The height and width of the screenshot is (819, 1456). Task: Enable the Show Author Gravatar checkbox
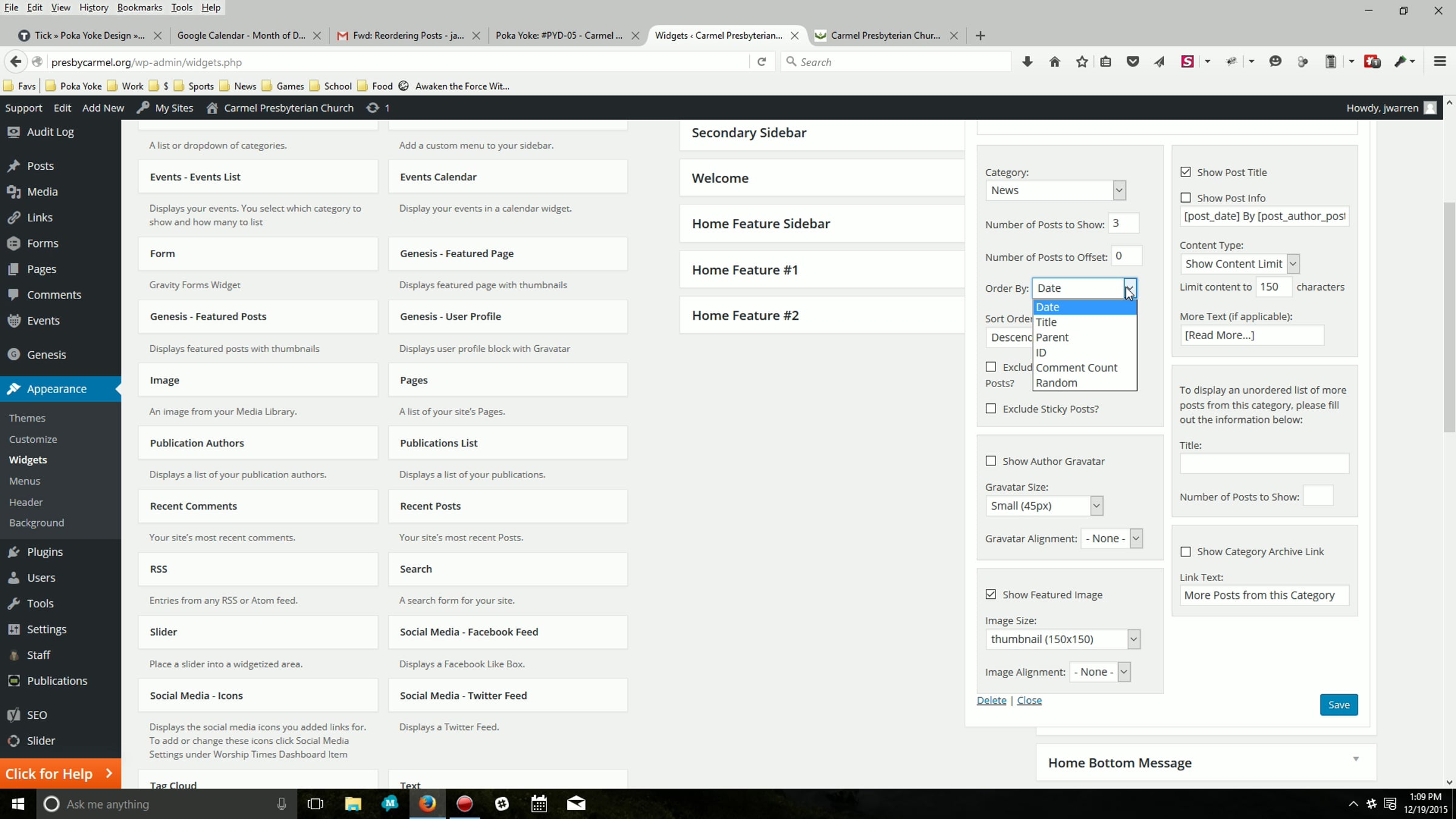(991, 461)
